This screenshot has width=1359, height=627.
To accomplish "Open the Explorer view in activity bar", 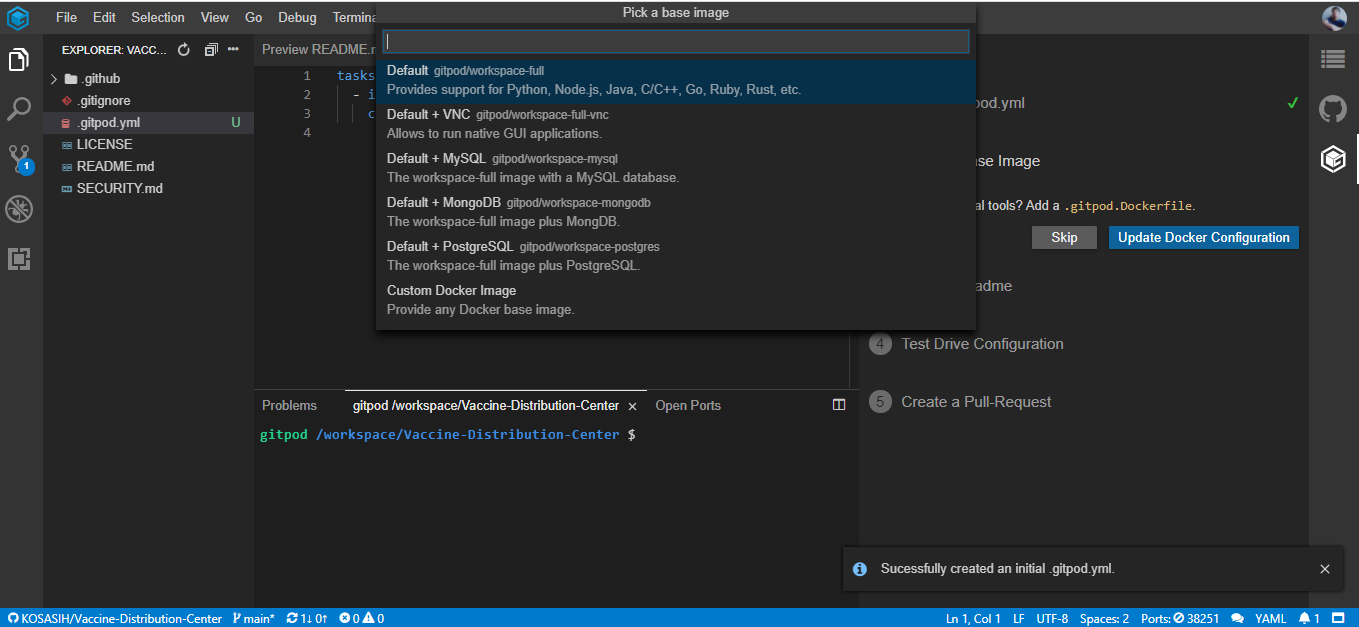I will (x=19, y=60).
